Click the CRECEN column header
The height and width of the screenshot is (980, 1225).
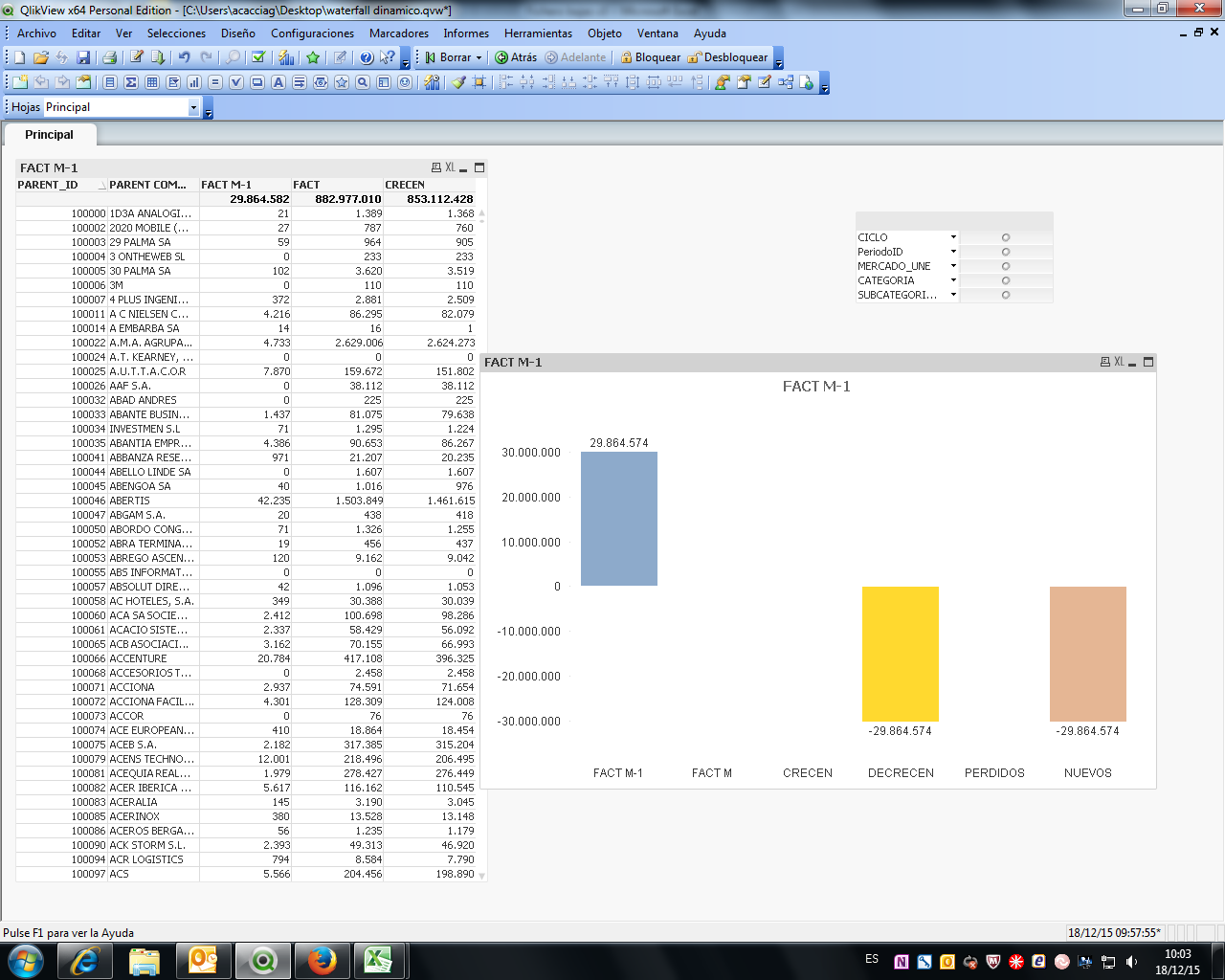430,185
